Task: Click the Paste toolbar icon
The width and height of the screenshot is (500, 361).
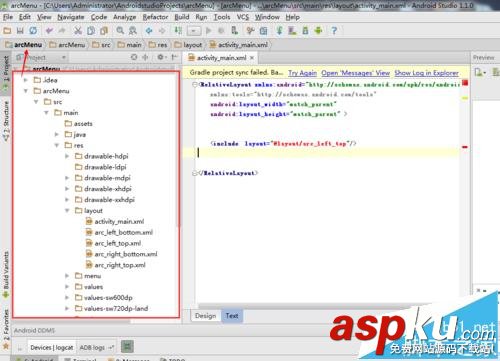Action: pos(104,31)
